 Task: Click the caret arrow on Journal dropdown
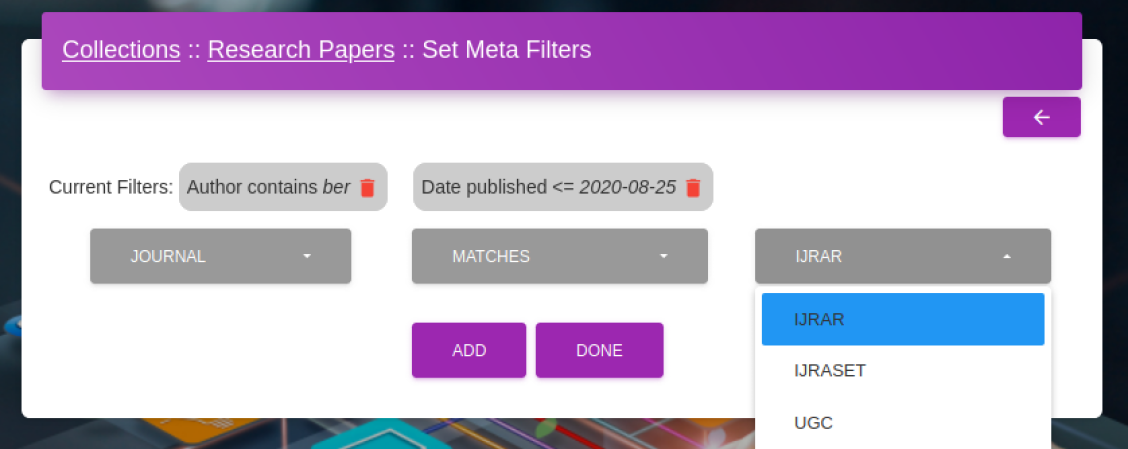tap(307, 256)
